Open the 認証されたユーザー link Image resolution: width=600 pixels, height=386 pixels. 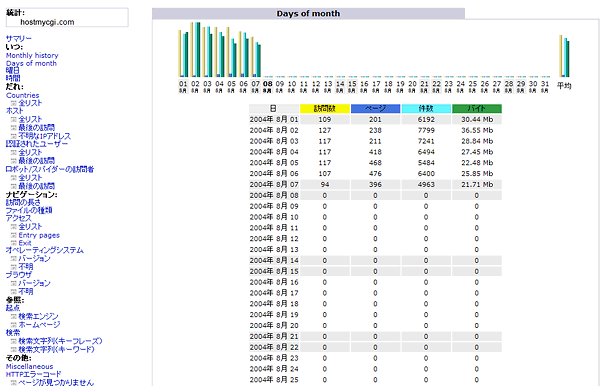37,144
